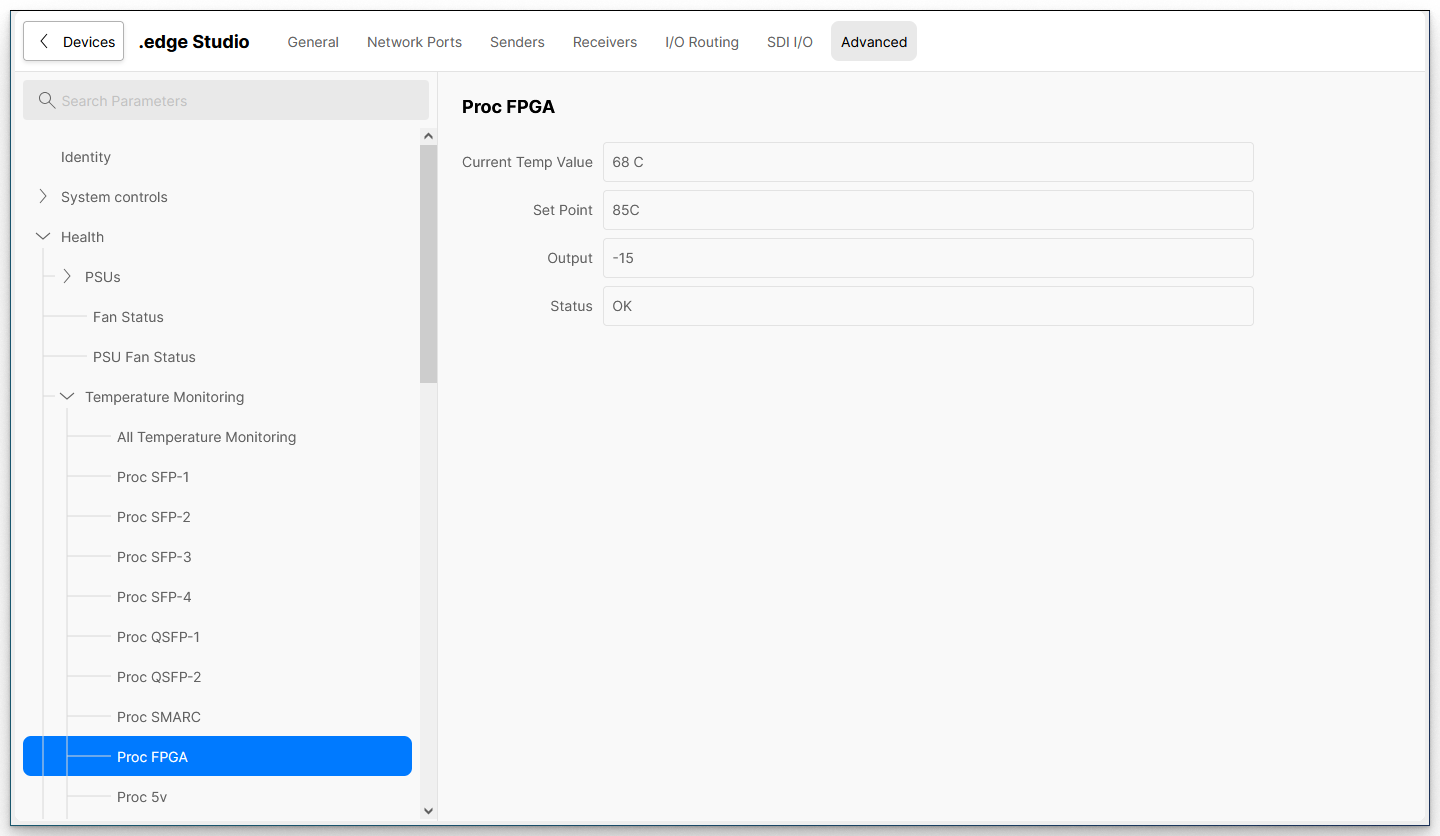The image size is (1440, 836).
Task: Open Fan Status in the tree
Action: pyautogui.click(x=128, y=317)
